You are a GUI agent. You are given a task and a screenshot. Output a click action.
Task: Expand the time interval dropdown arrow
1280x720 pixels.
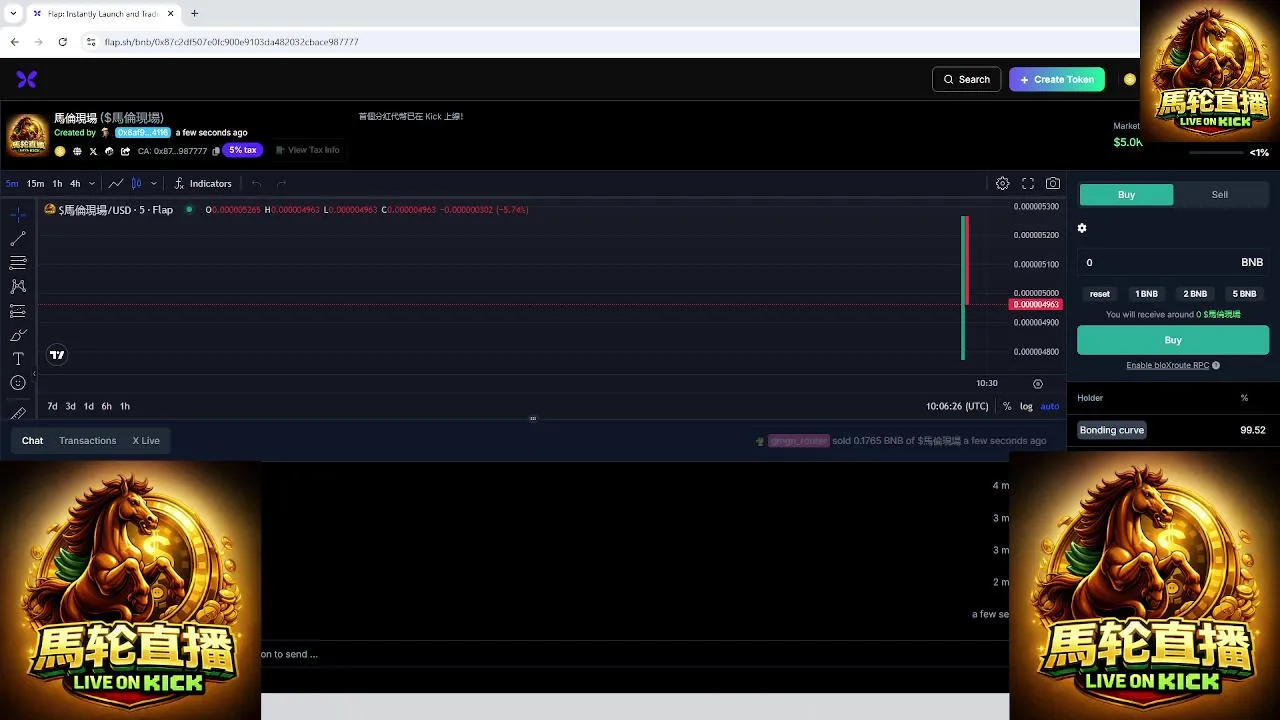point(92,183)
